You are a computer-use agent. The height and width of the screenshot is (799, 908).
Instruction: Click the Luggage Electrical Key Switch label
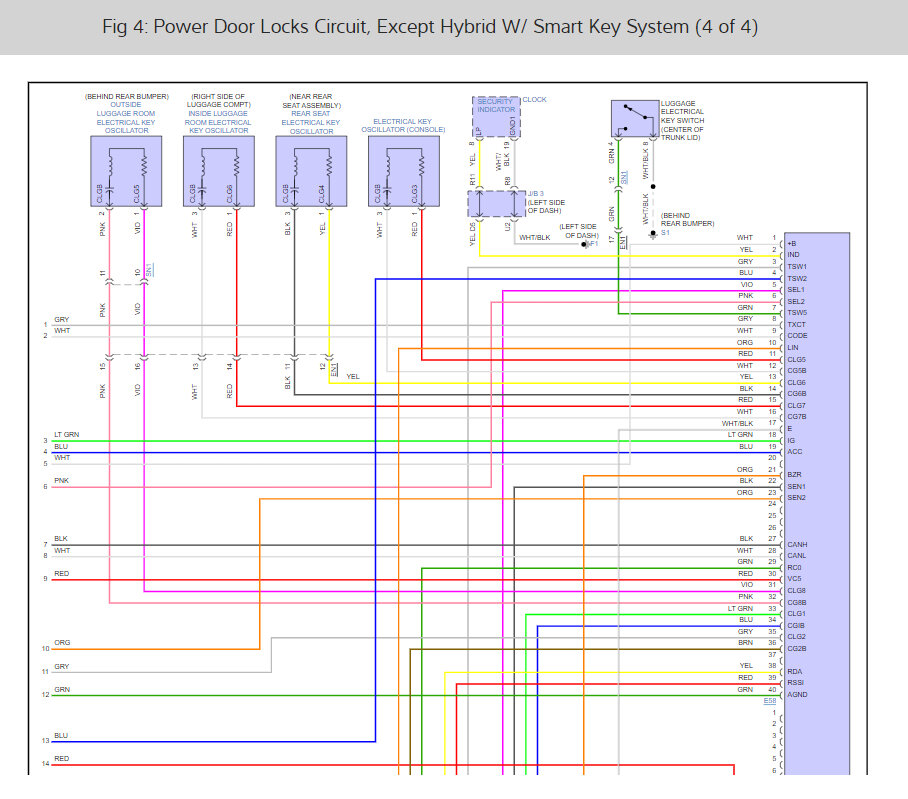click(x=683, y=120)
